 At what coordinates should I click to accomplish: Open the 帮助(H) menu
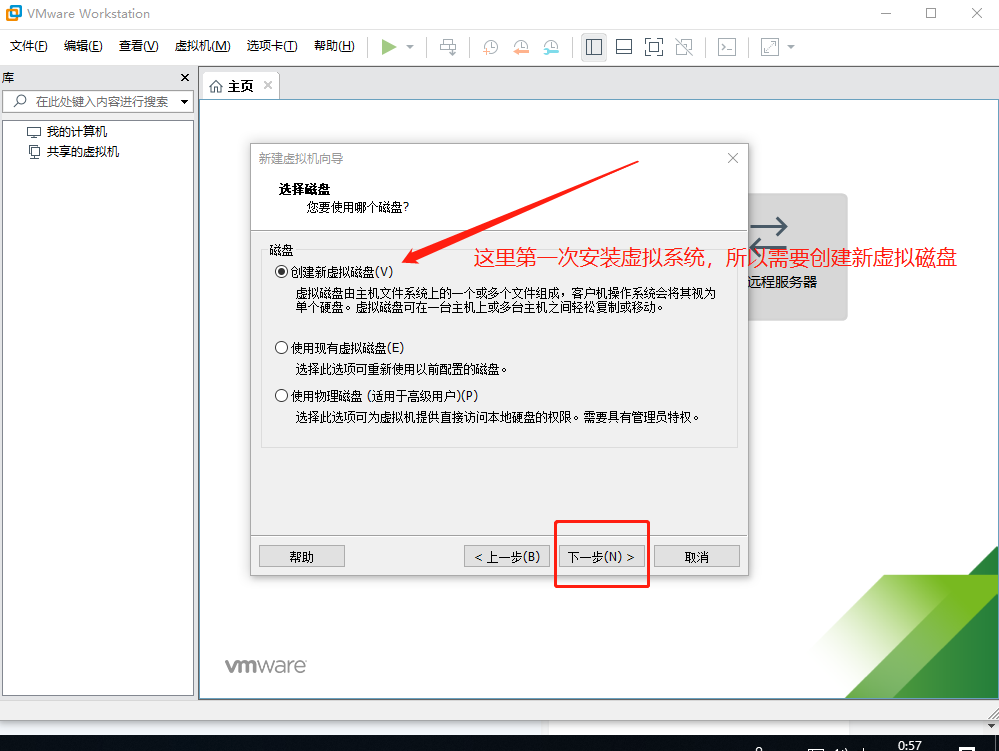click(334, 46)
